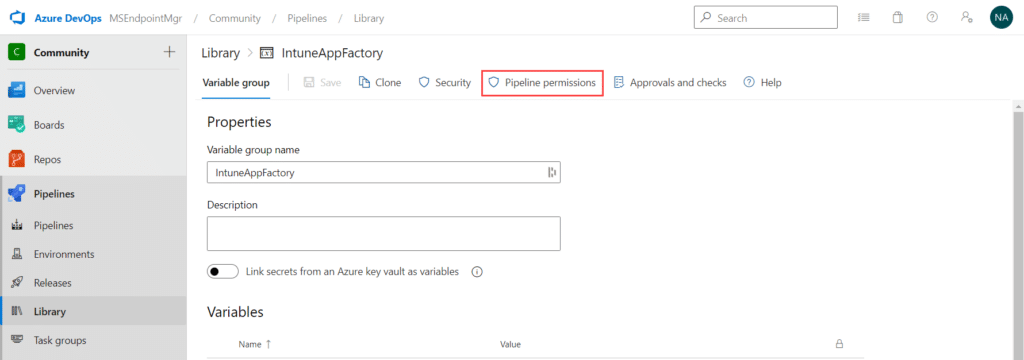Click the Save toolbar button
Viewport: 1024px width, 360px height.
[x=321, y=83]
